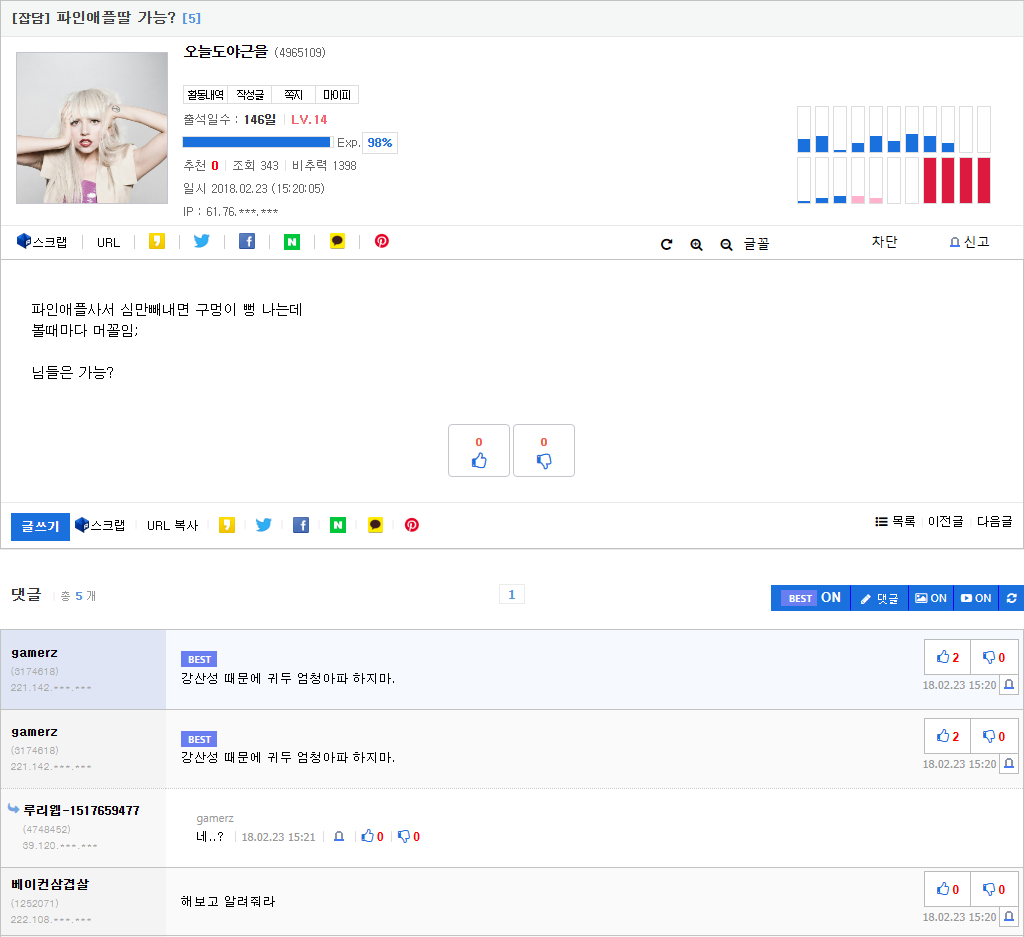Click the blue 글쓰기 button
This screenshot has width=1024, height=937.
click(x=40, y=526)
